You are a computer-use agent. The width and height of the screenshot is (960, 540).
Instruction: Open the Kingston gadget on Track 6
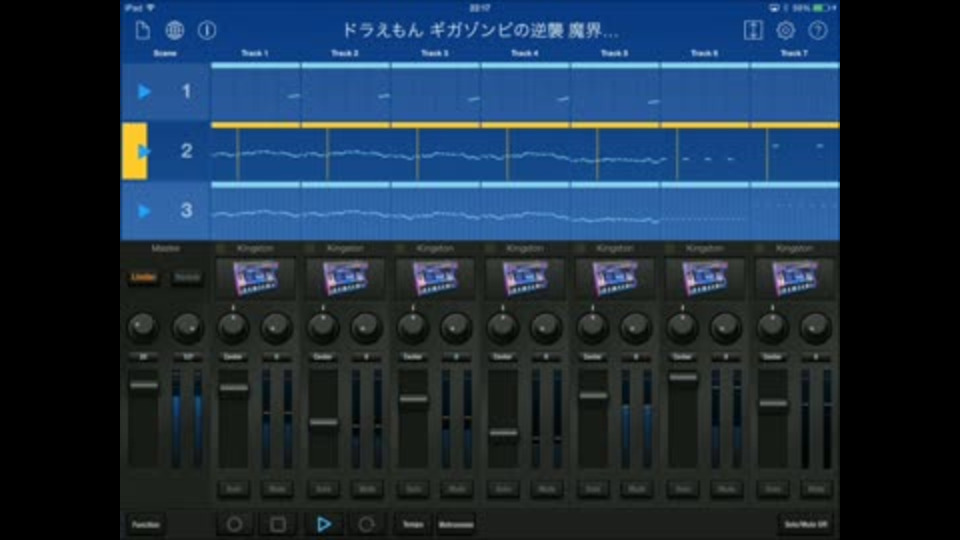tap(705, 279)
